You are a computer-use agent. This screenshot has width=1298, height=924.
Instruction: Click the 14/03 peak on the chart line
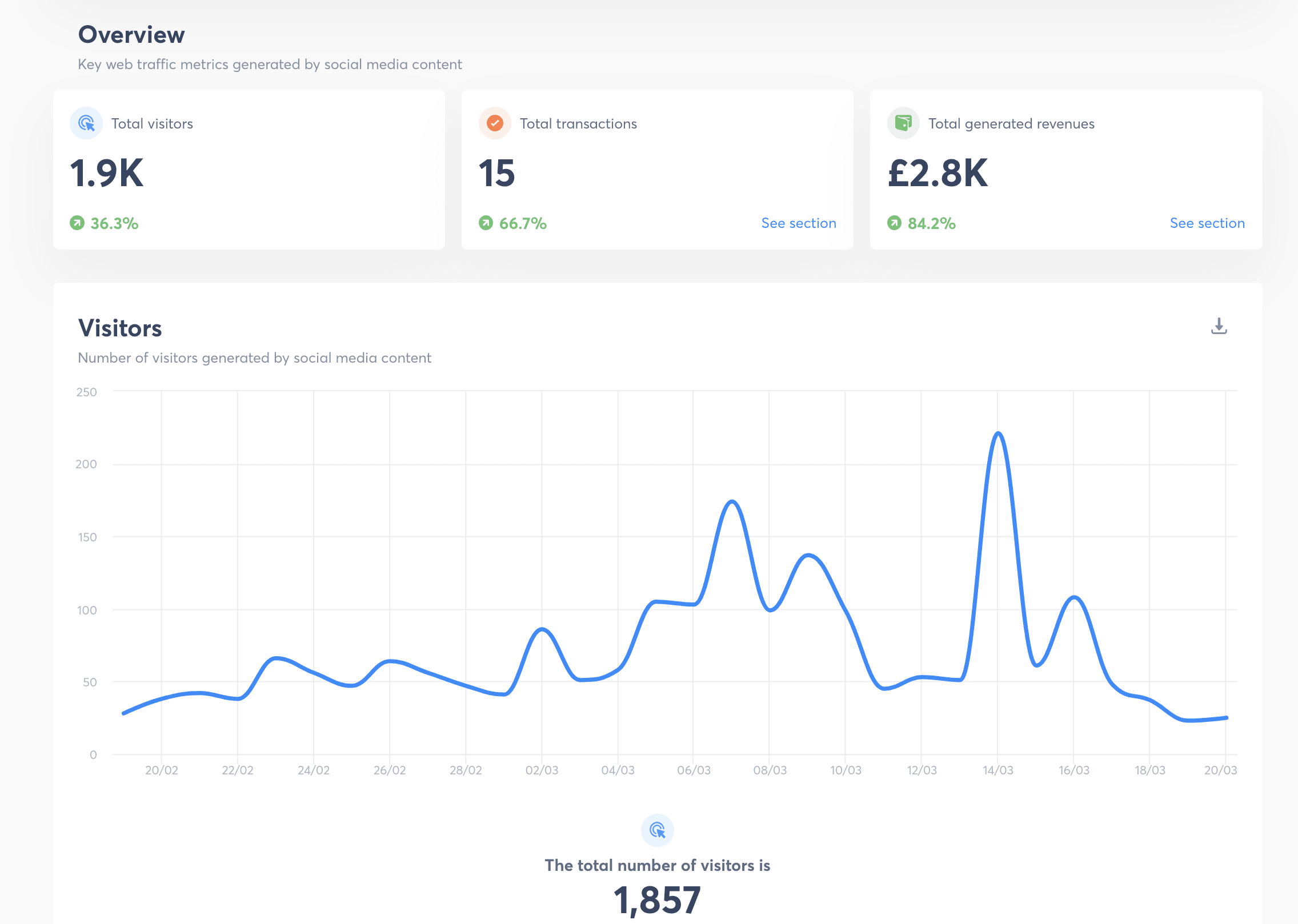tap(997, 433)
